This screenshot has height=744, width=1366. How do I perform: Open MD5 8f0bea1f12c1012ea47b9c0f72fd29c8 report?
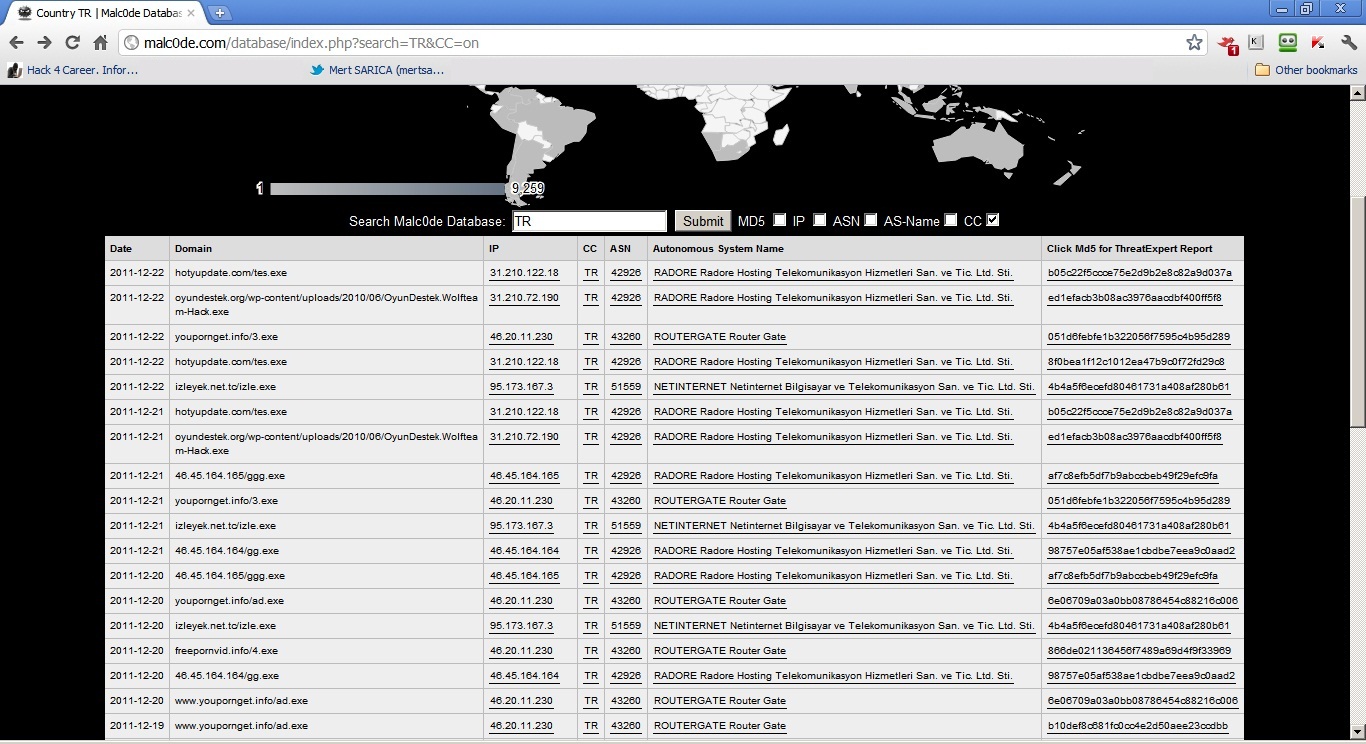pos(1136,361)
